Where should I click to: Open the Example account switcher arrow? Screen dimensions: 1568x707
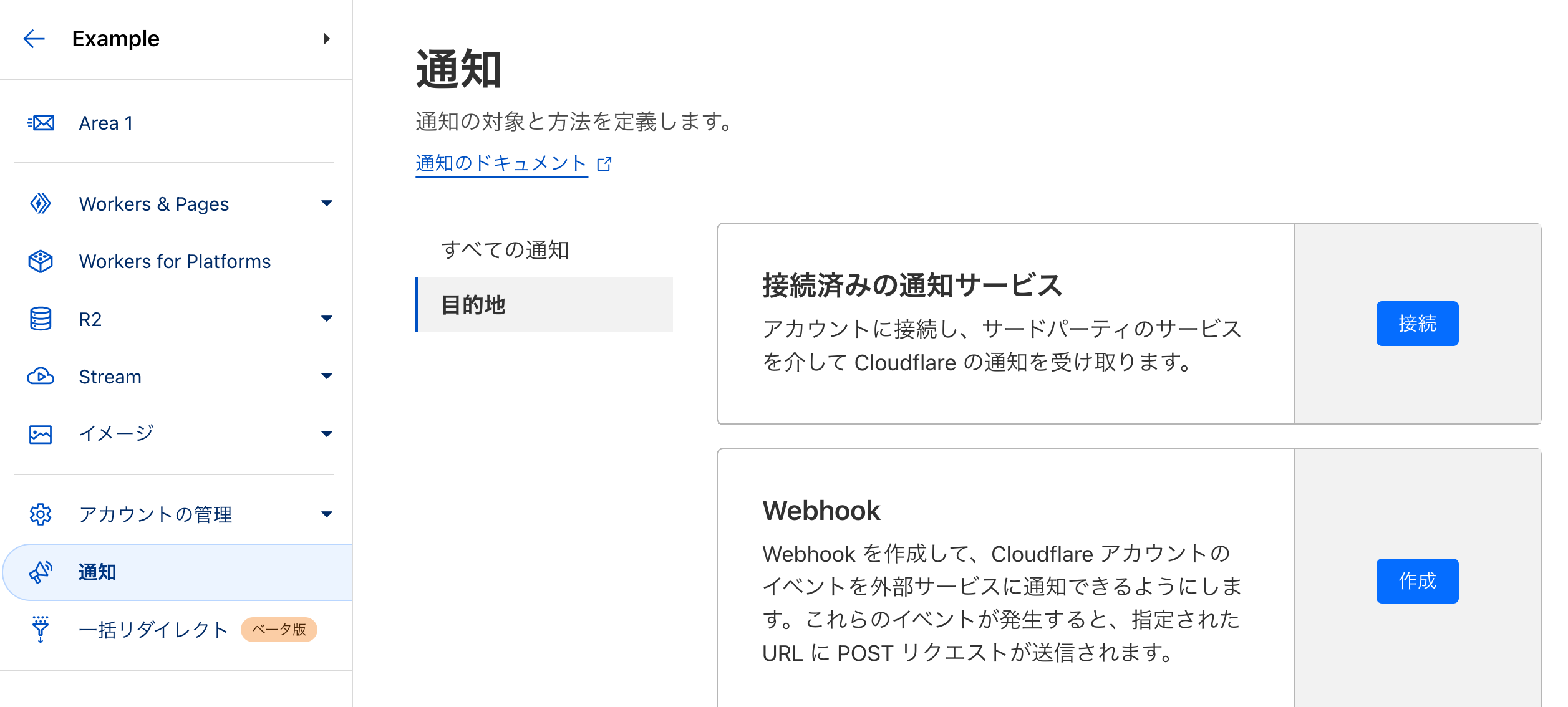[327, 39]
